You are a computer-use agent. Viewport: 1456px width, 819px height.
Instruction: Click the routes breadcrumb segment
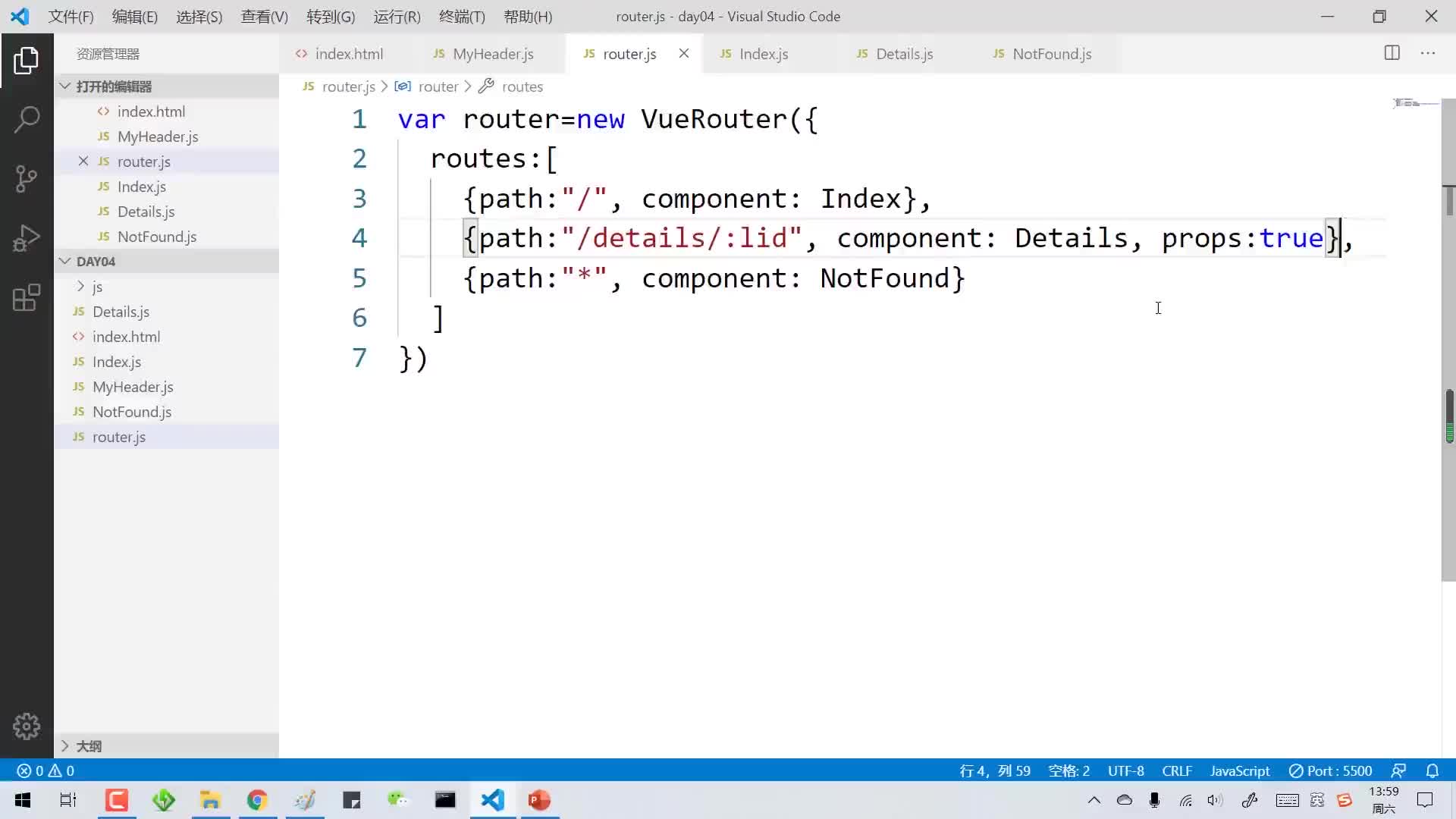coord(512,86)
